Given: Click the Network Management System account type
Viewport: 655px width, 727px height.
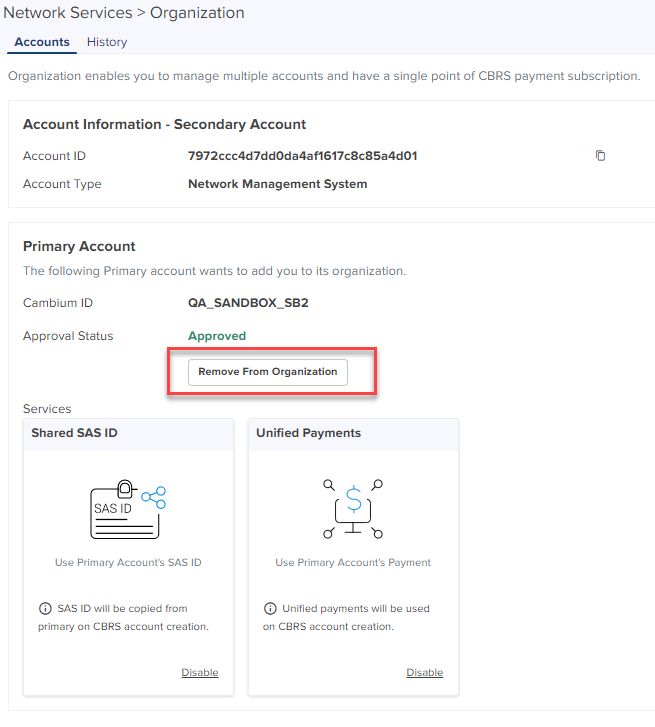Looking at the screenshot, I should (277, 184).
